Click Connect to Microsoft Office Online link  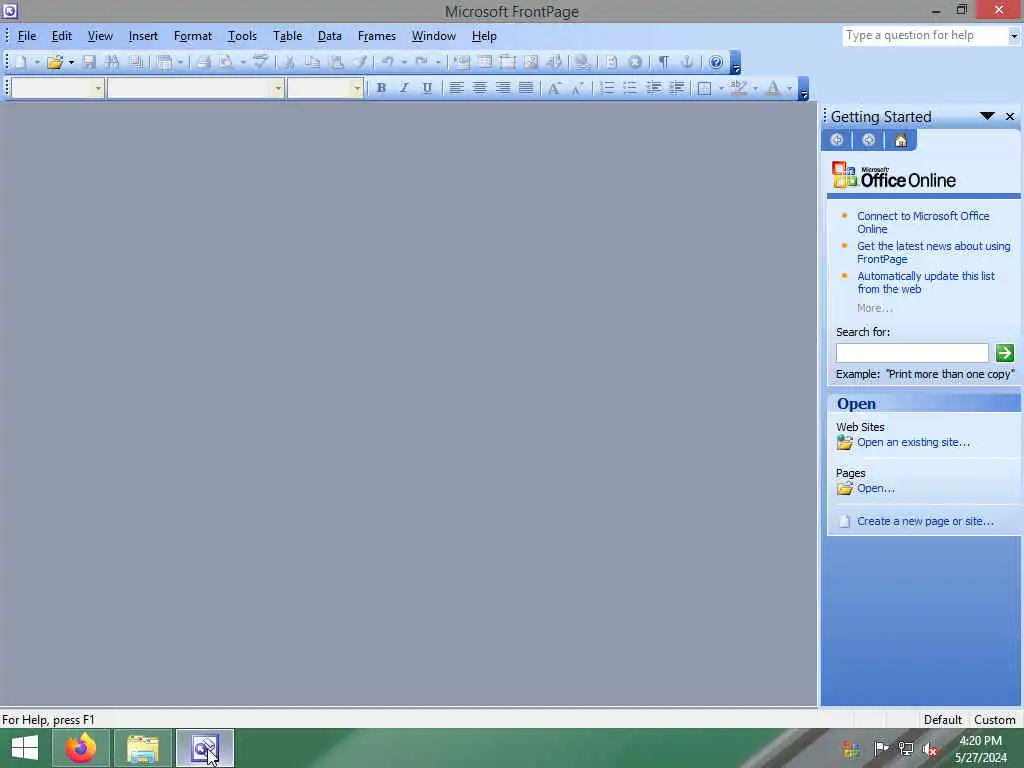tap(923, 223)
